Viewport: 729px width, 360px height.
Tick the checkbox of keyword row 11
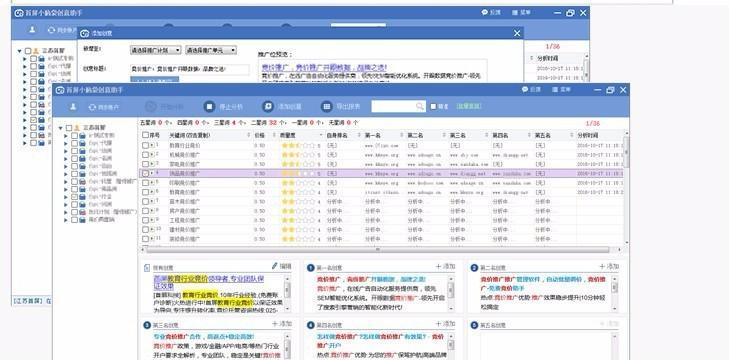[146, 239]
